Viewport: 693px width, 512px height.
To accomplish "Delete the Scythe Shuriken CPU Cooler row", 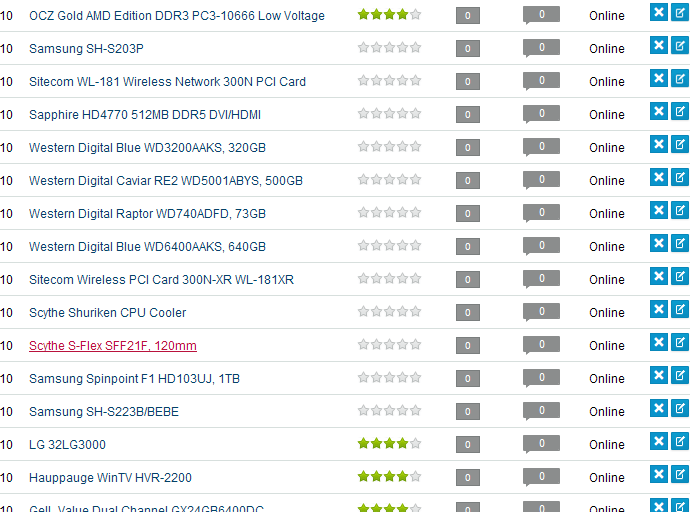I will click(659, 309).
